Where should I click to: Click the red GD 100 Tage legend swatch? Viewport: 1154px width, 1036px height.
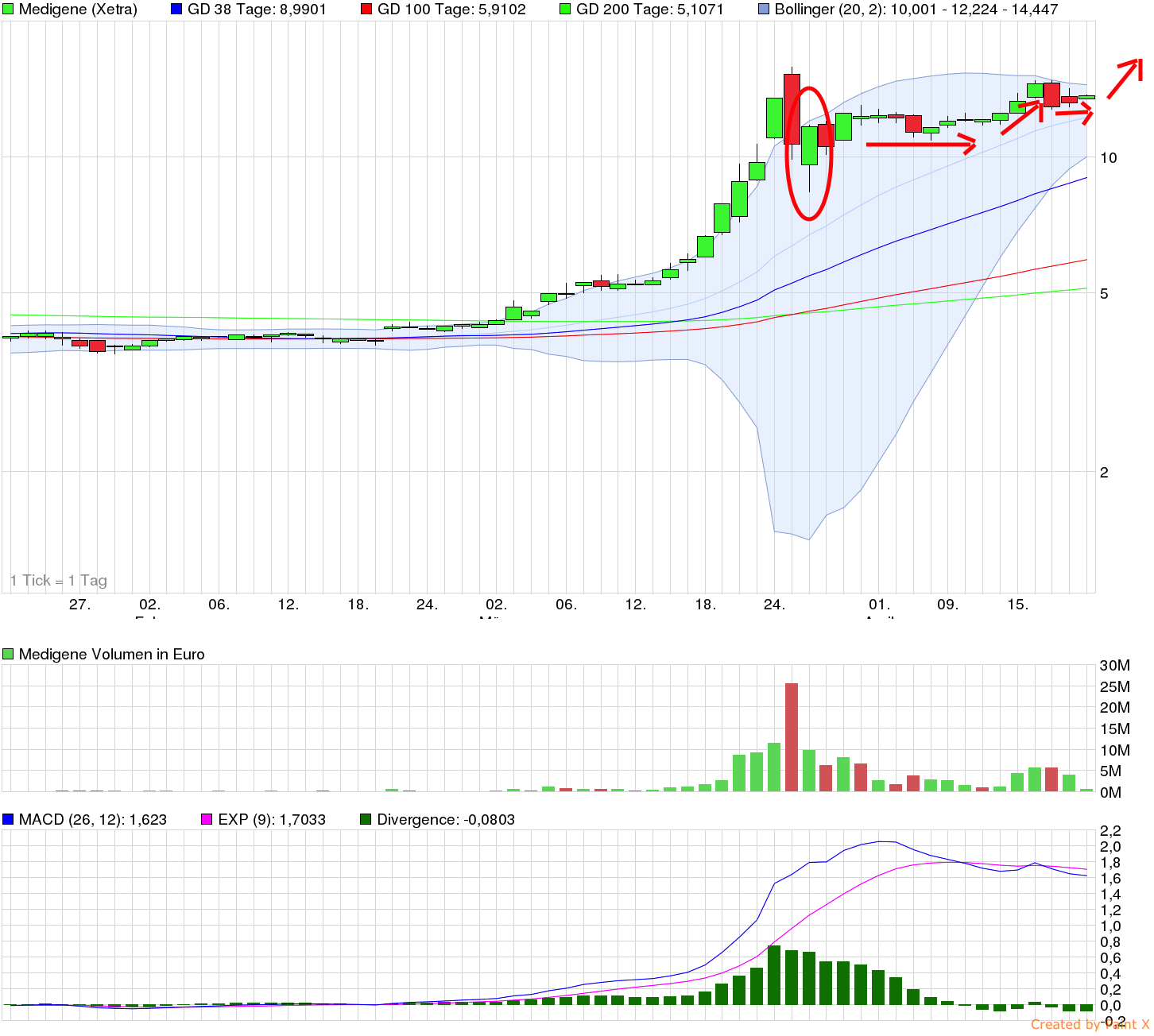click(366, 10)
